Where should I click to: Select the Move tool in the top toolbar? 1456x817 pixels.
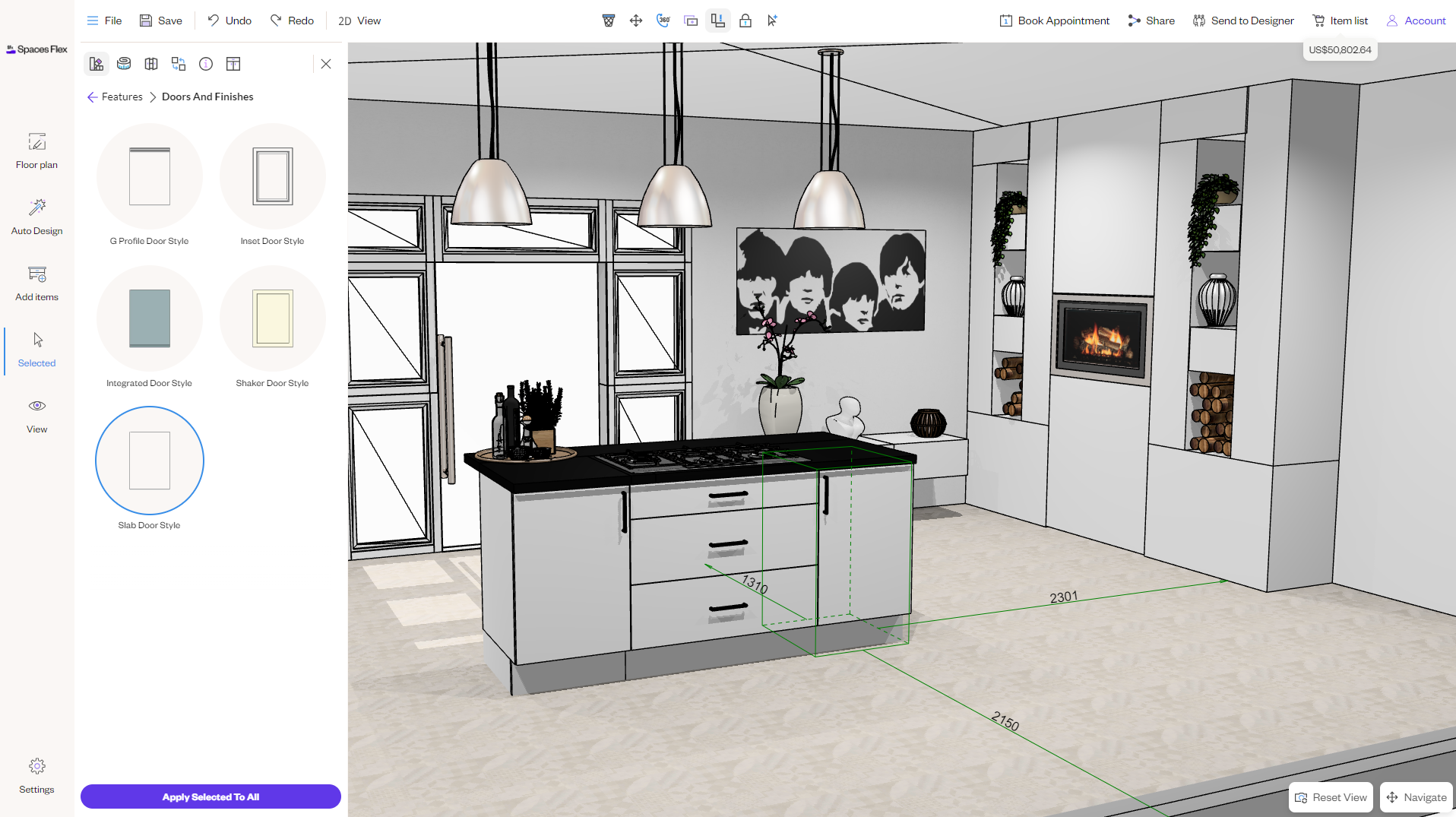pos(635,21)
